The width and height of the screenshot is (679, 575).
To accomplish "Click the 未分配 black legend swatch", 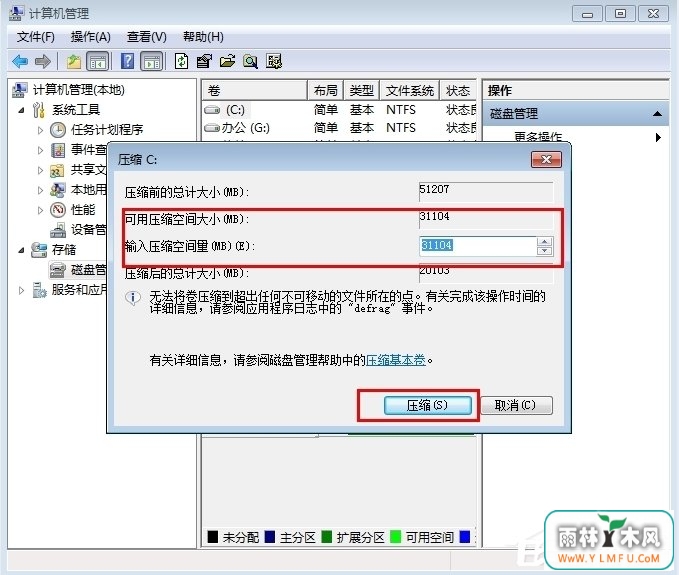I will (213, 537).
